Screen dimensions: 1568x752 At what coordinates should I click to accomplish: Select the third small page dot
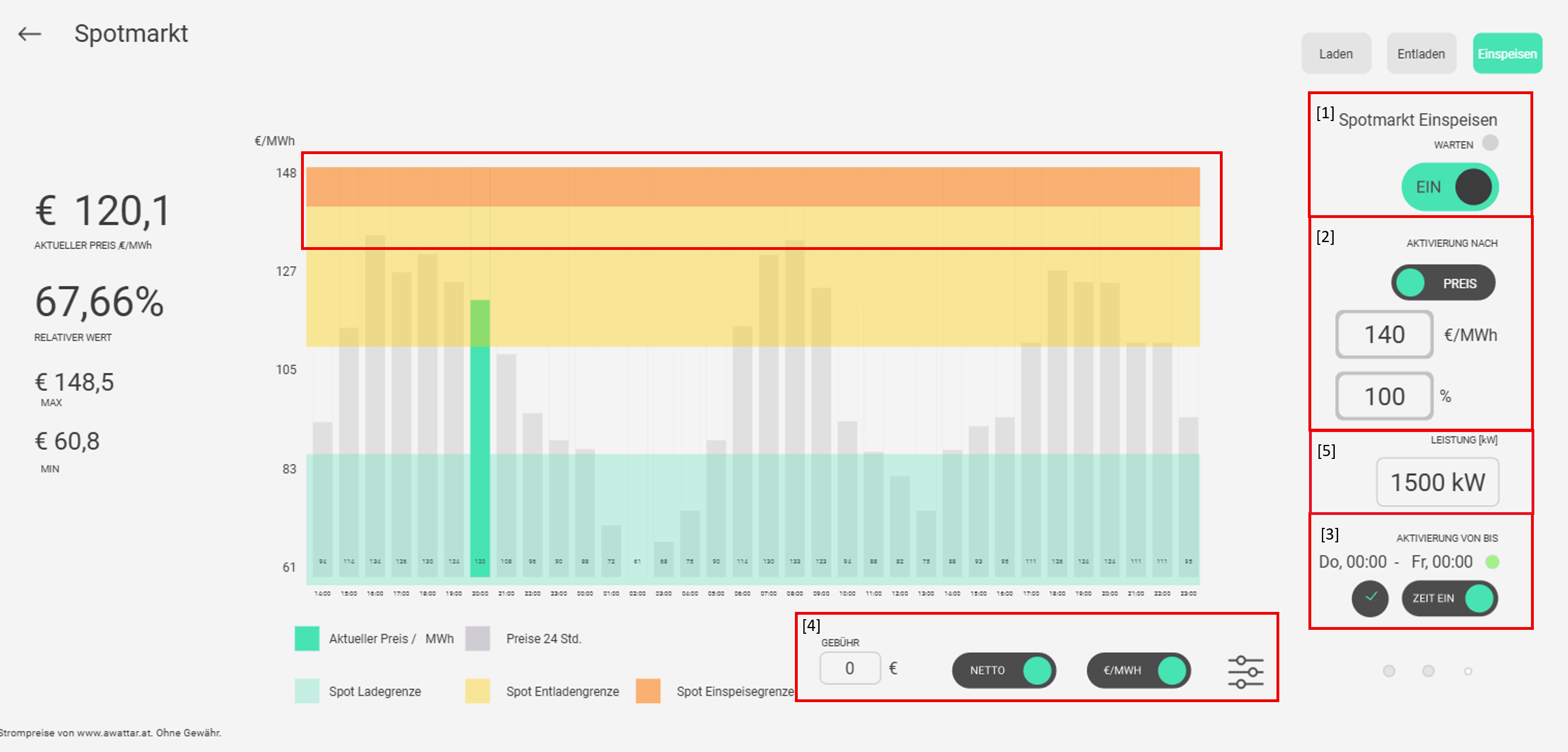(x=1468, y=672)
